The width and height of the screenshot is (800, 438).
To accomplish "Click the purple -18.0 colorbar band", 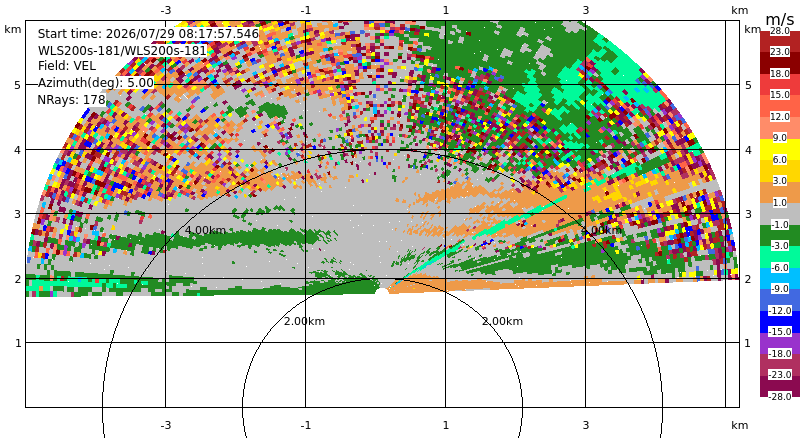I will [780, 343].
